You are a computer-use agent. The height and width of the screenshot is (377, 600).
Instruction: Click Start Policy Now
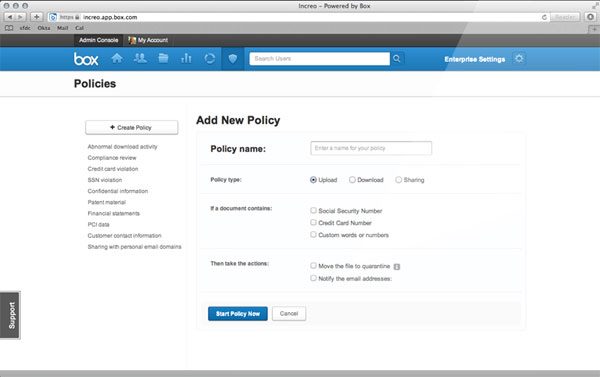click(238, 314)
